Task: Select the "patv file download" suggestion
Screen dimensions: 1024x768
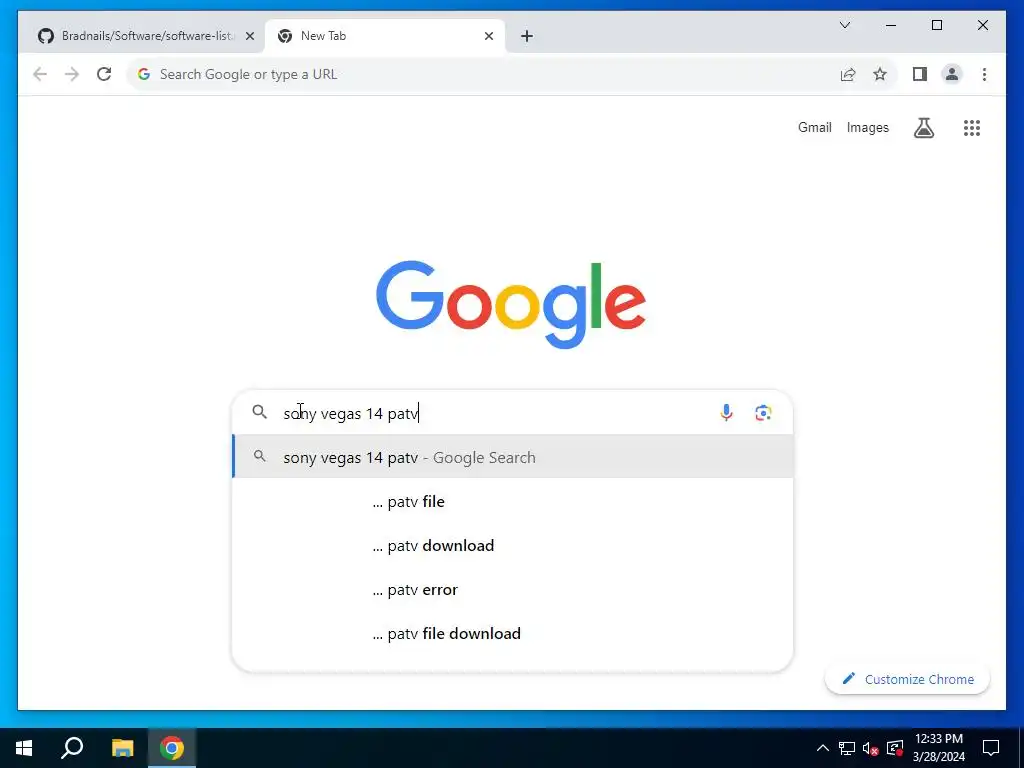Action: tap(513, 633)
